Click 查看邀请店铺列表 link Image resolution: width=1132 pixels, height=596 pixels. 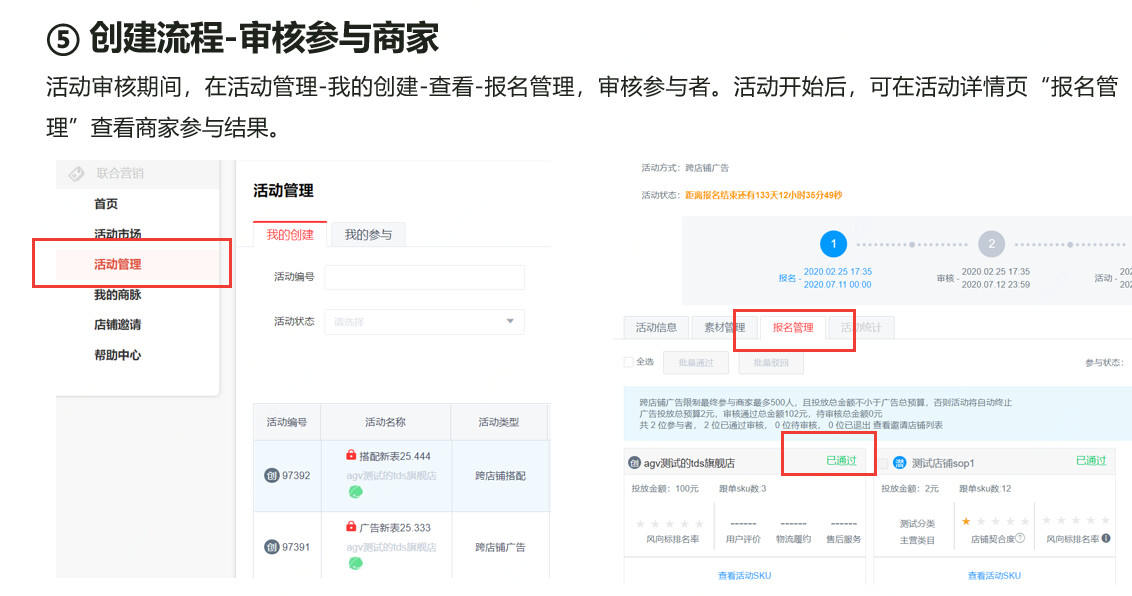coord(907,425)
